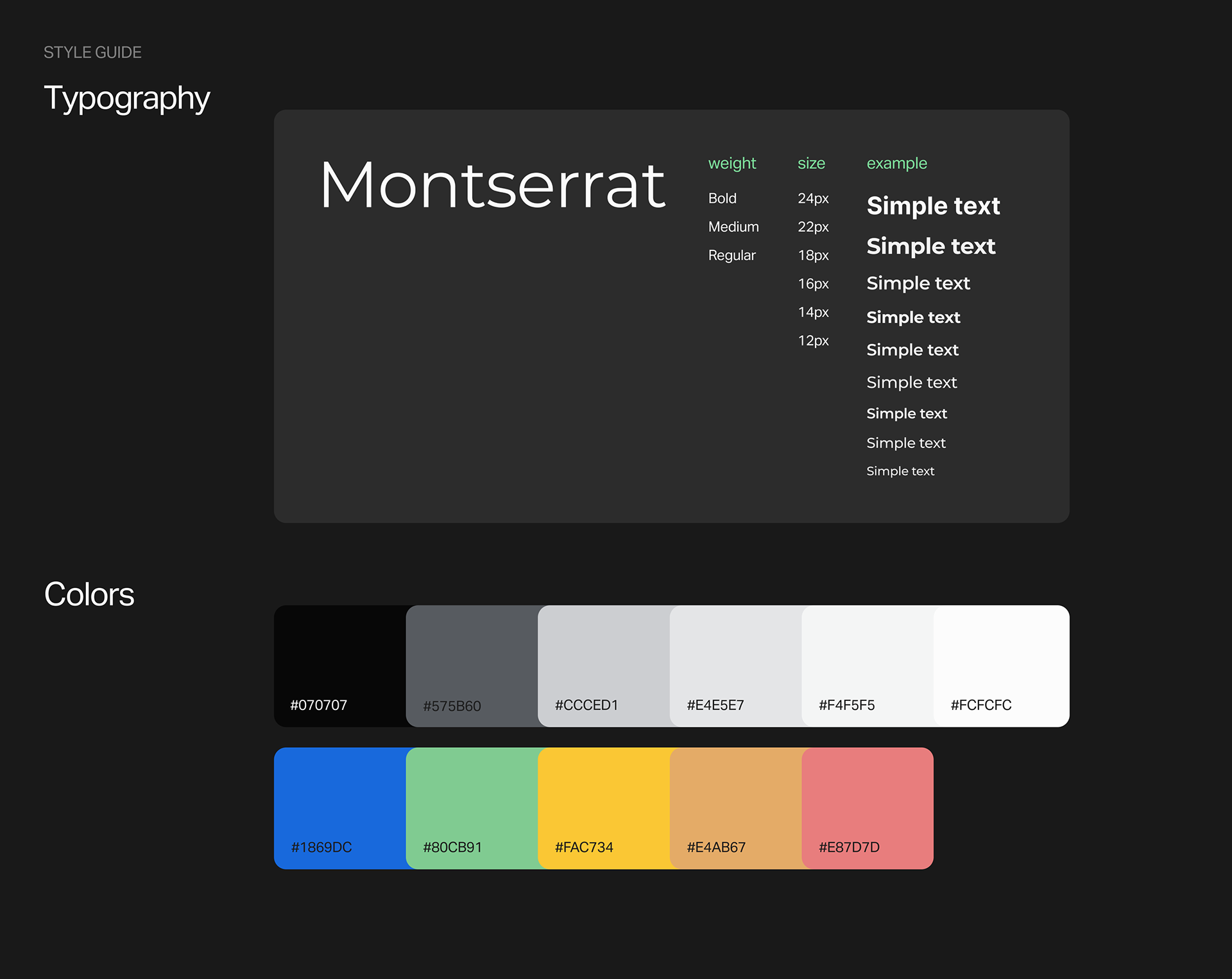
Task: Click the smallest 'Simple text' example
Action: tap(900, 471)
